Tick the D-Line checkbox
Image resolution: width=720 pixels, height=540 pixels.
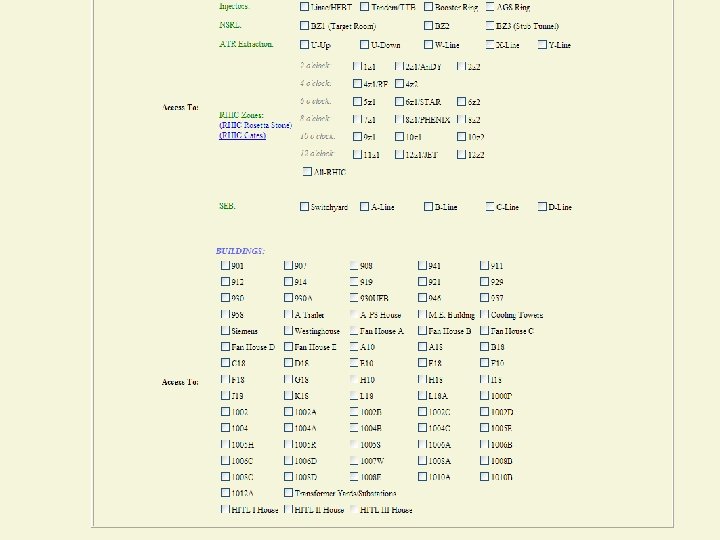(x=542, y=206)
